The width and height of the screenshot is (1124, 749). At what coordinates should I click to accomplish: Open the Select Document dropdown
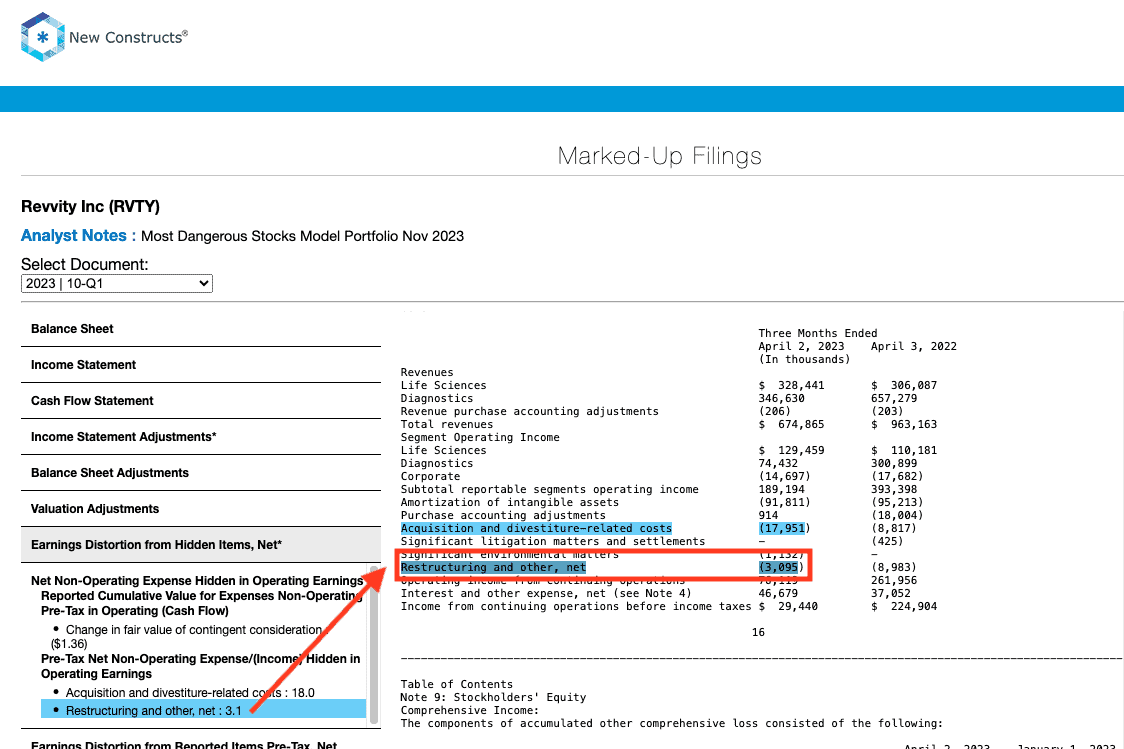point(117,284)
